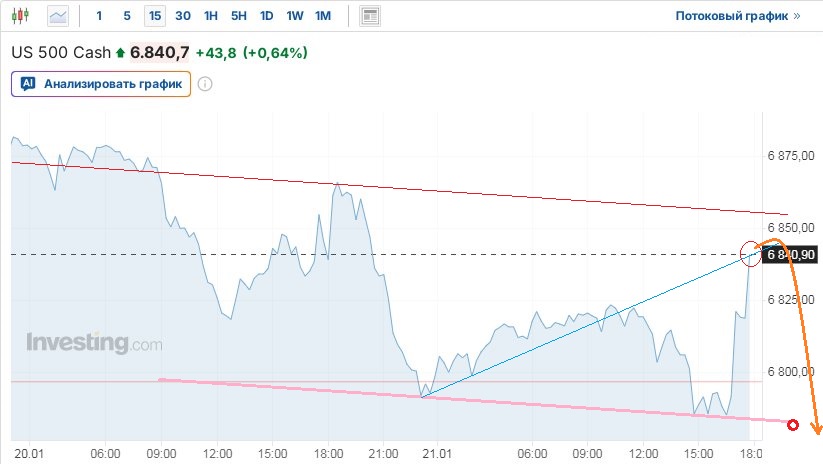Click the info icon beside the analyze button
The image size is (823, 464).
205,84
